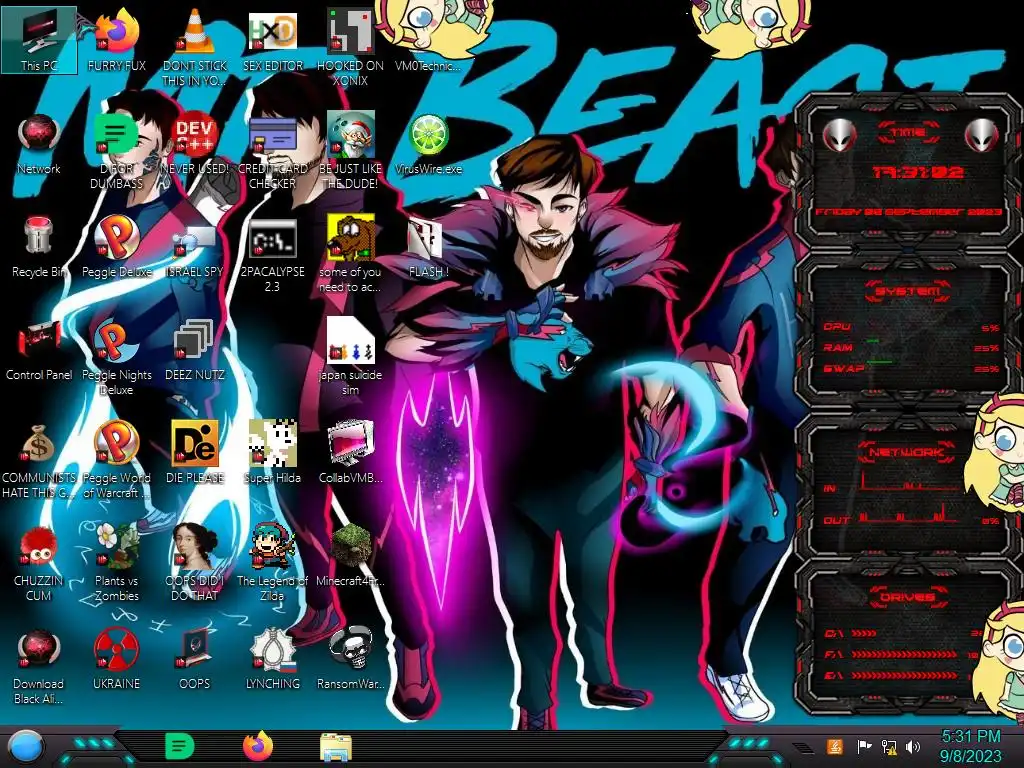This screenshot has height=768, width=1024.
Task: Select the money bag game icon
Action: tap(39, 461)
